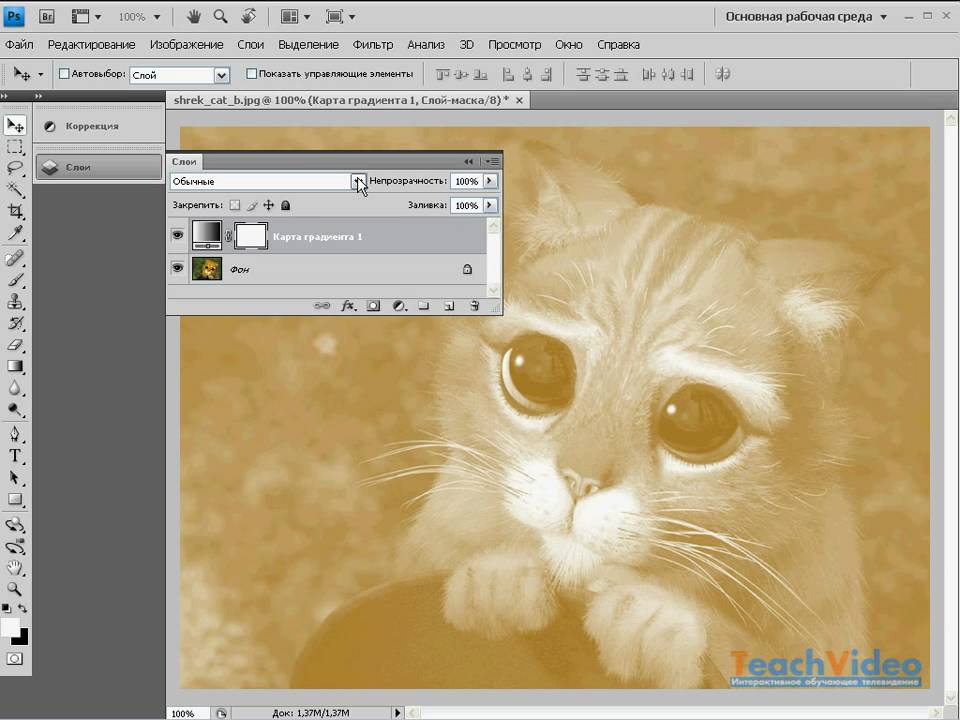This screenshot has width=960, height=720.
Task: Collapse the Layers panel with double arrows
Action: click(468, 162)
